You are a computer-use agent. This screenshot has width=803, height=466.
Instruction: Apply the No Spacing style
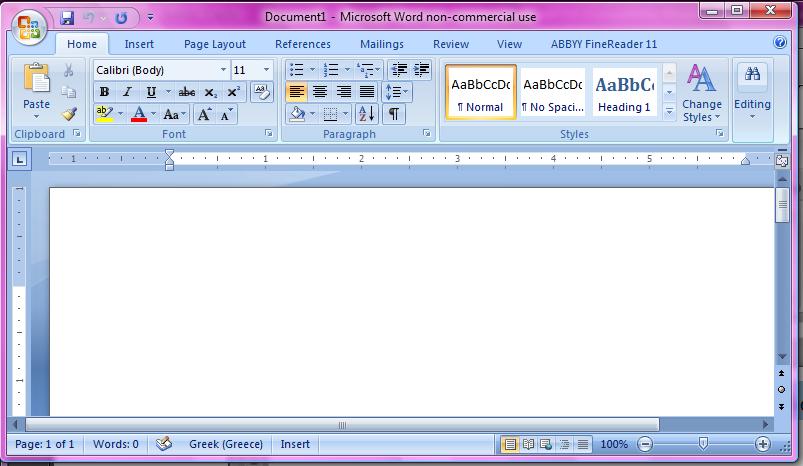[x=553, y=93]
